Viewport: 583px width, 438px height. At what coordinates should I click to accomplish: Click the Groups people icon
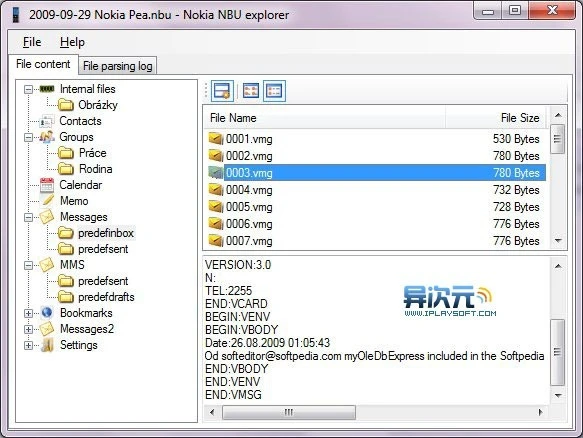(x=47, y=137)
